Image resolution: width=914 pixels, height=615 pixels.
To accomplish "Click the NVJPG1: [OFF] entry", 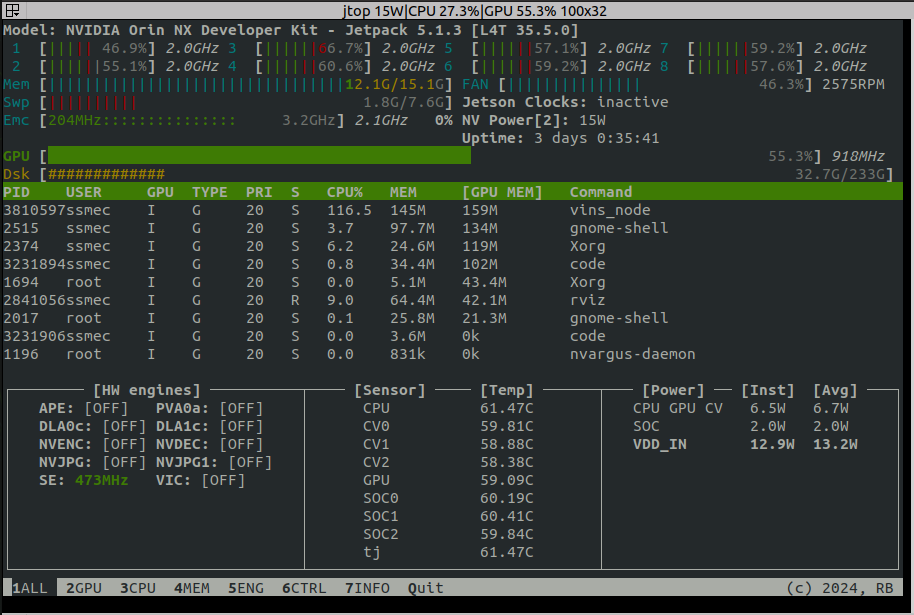I will click(213, 462).
